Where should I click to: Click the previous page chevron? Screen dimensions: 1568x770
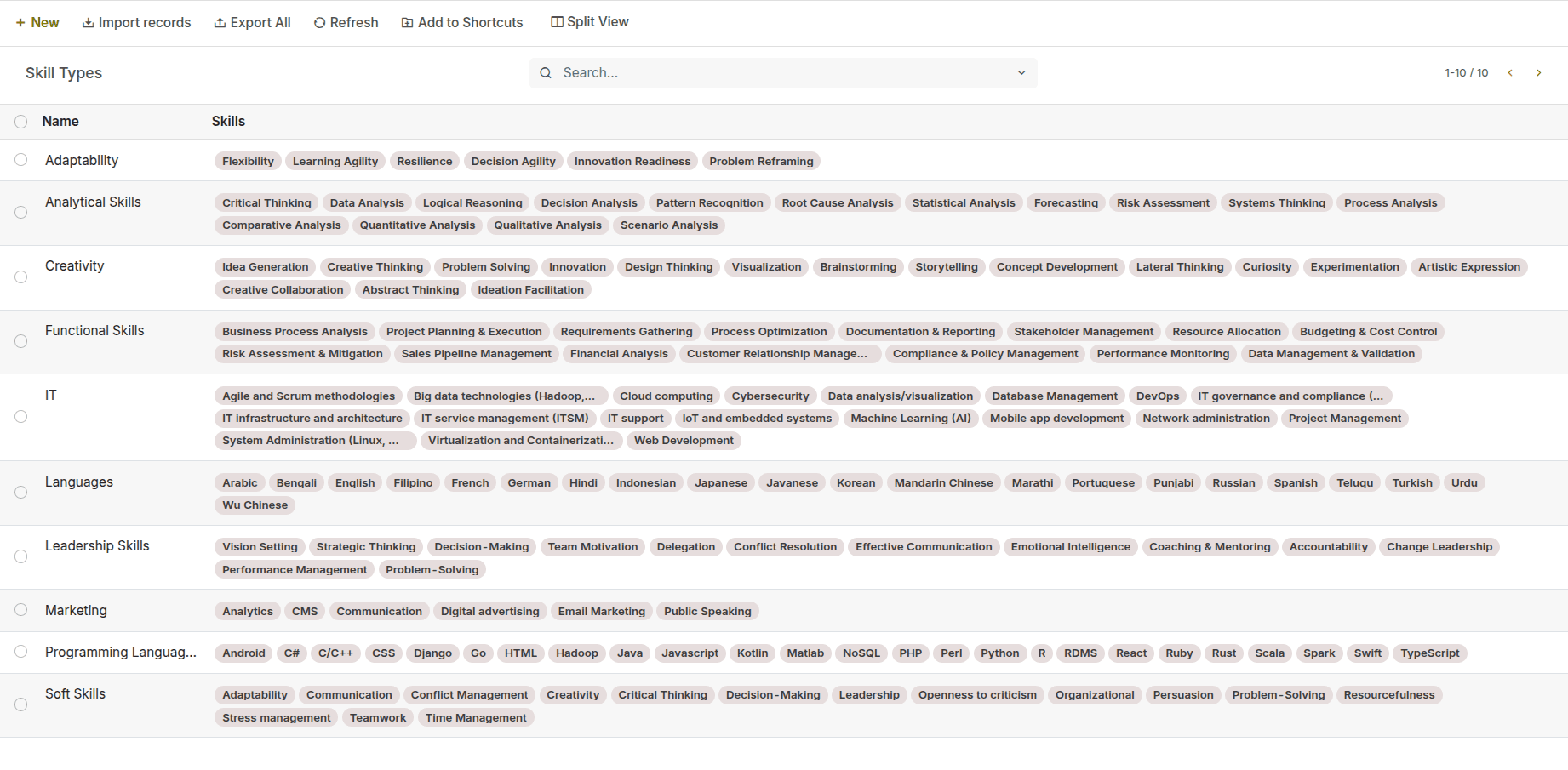click(x=1510, y=72)
